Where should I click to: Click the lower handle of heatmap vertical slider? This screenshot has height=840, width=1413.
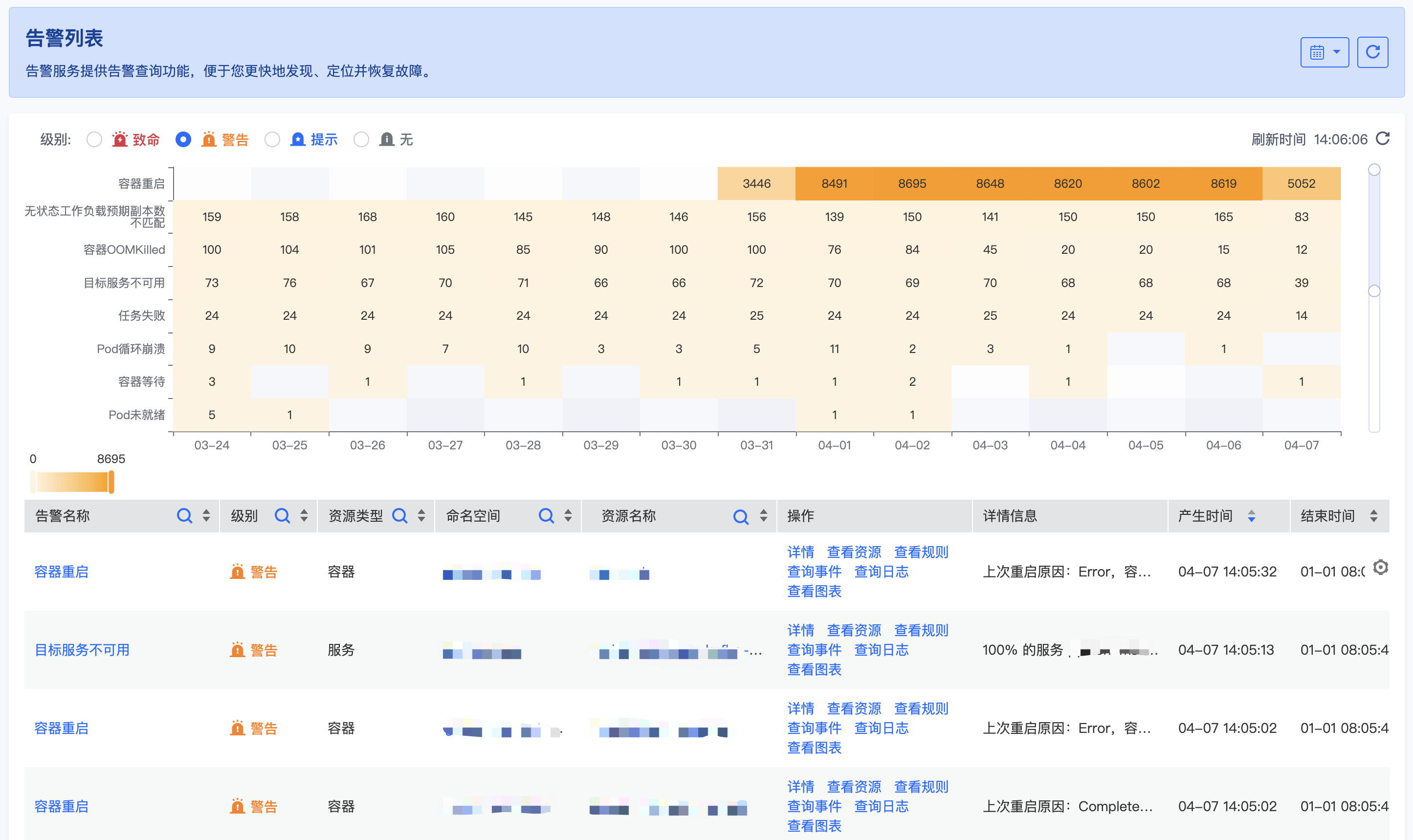pos(1374,291)
